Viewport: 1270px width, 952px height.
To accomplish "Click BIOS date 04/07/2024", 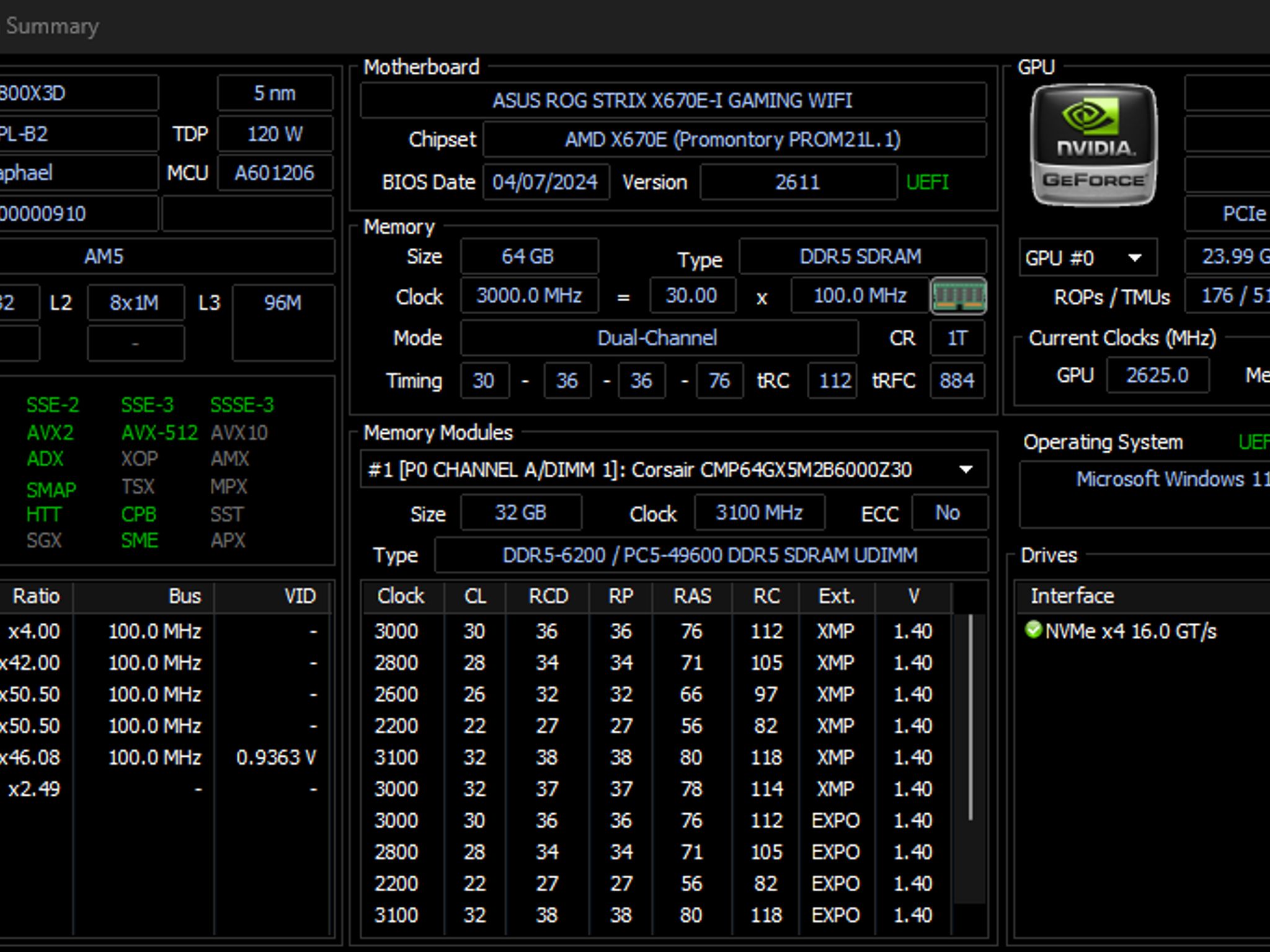I will click(546, 182).
